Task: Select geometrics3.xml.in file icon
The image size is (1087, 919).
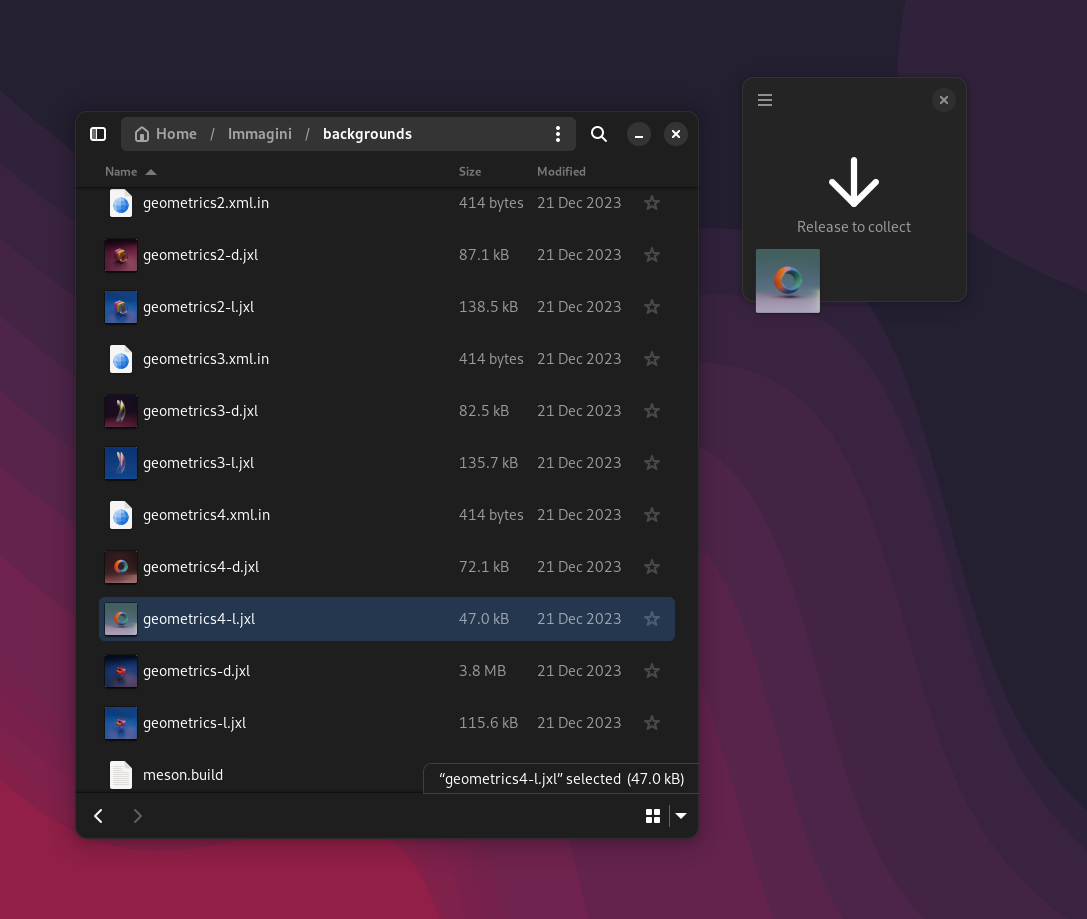Action: 121,359
